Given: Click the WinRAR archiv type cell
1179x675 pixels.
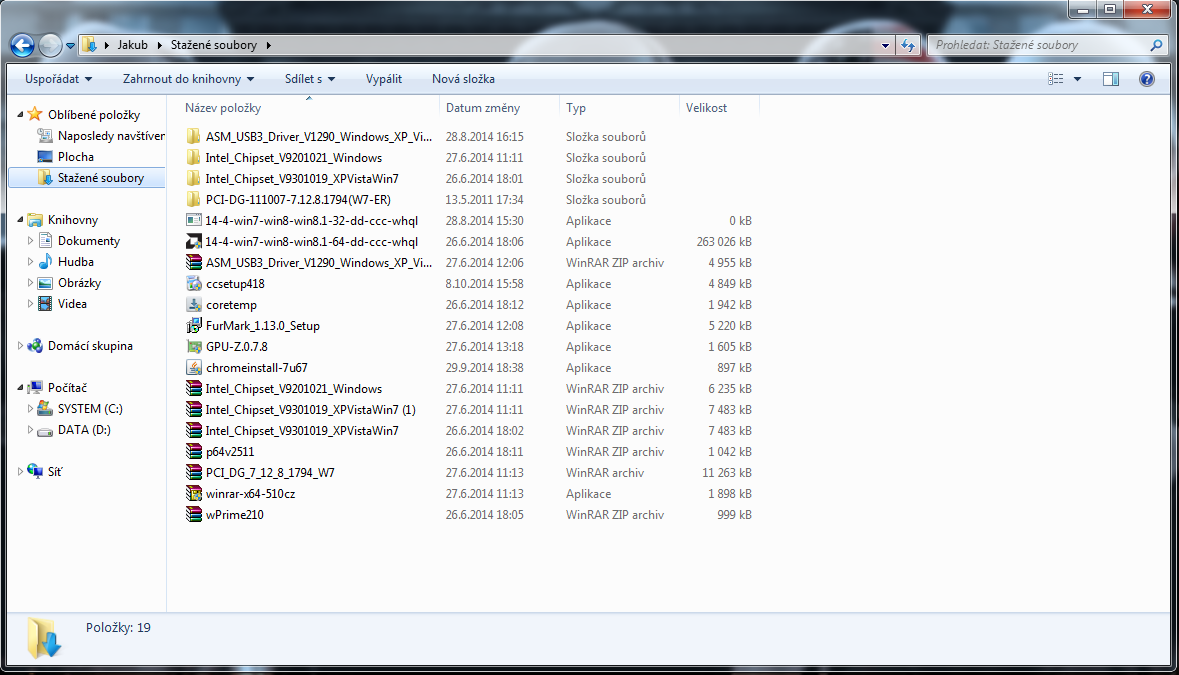Looking at the screenshot, I should coord(605,474).
